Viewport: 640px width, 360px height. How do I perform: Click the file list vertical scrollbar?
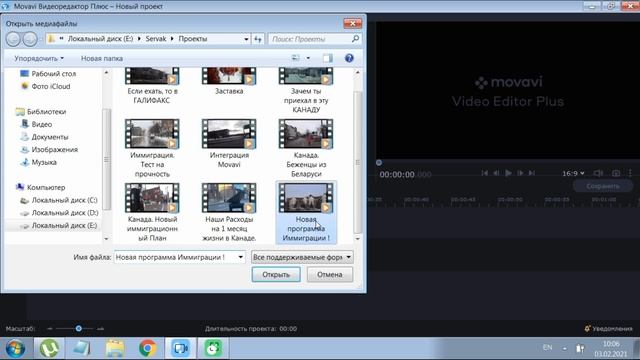tap(358, 162)
